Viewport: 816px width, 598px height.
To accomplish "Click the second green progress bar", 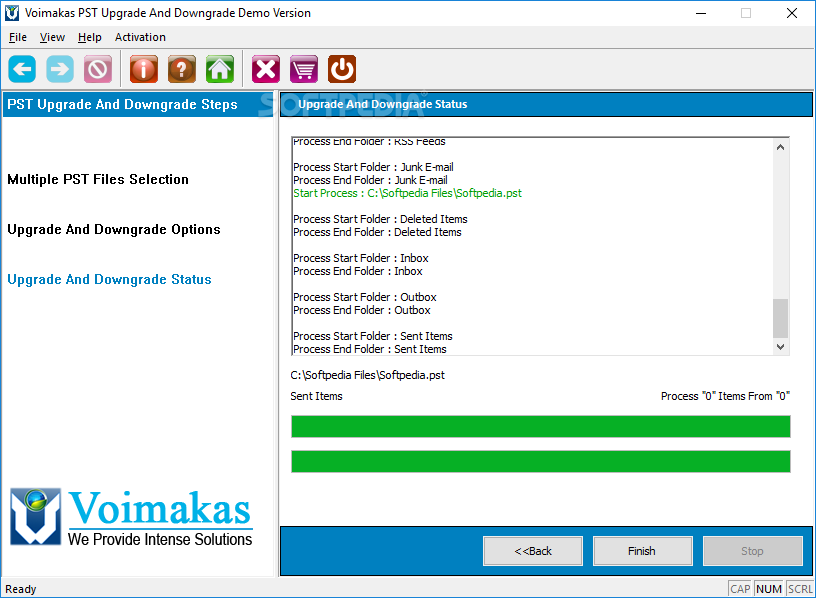I will 541,462.
